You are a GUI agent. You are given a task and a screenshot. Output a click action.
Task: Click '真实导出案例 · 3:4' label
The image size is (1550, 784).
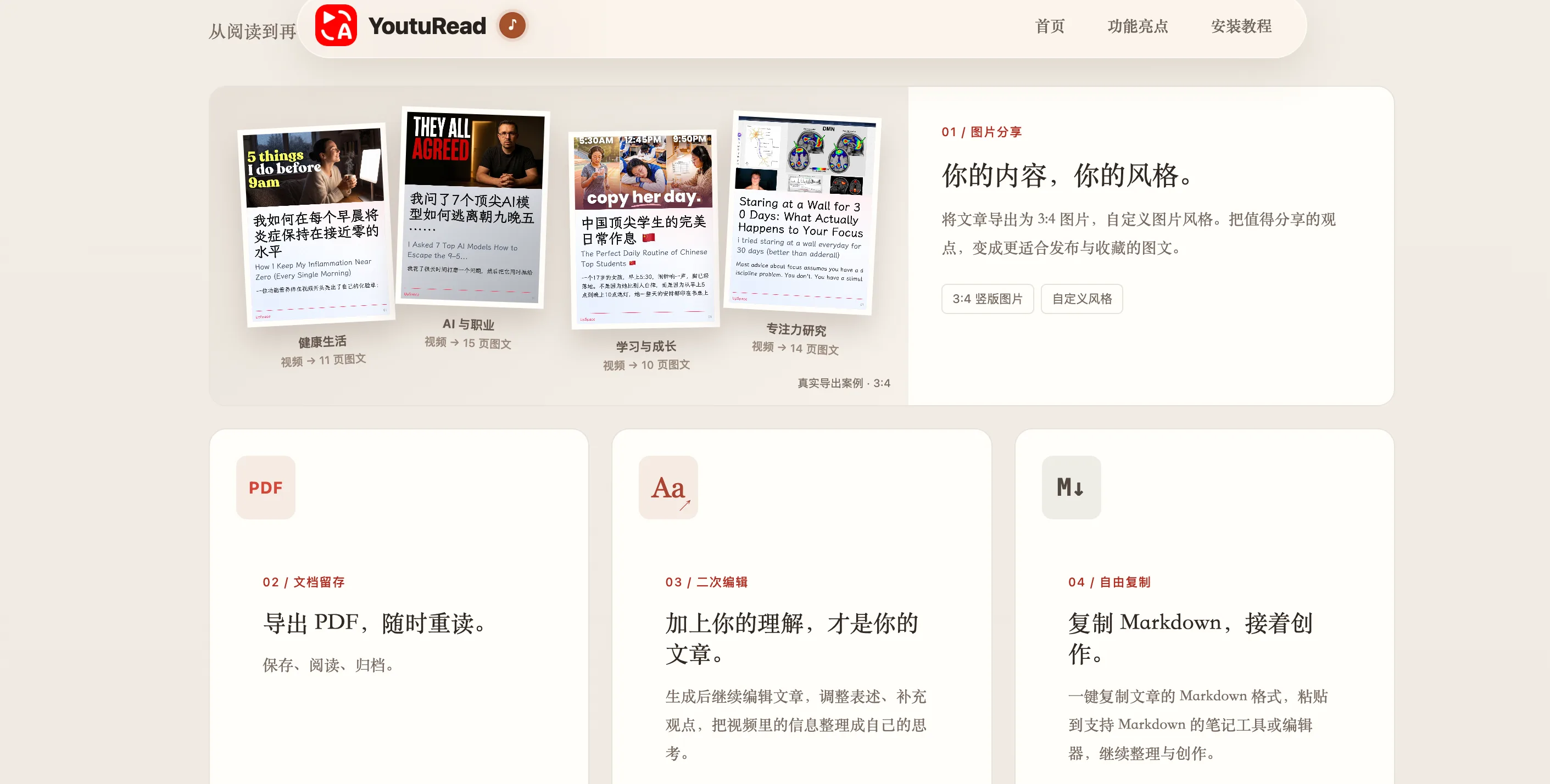tap(844, 383)
